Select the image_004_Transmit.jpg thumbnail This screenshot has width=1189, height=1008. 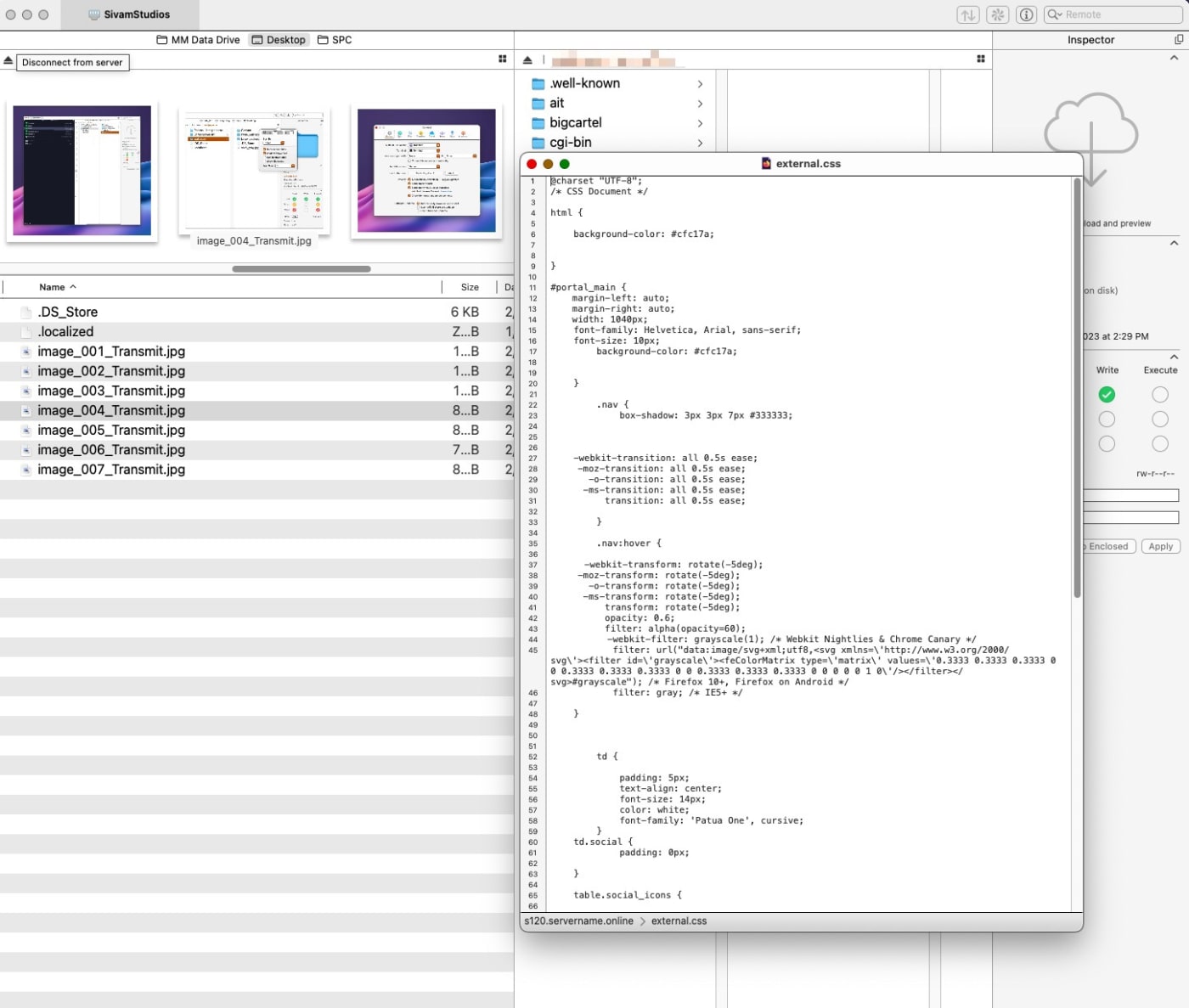[x=252, y=170]
